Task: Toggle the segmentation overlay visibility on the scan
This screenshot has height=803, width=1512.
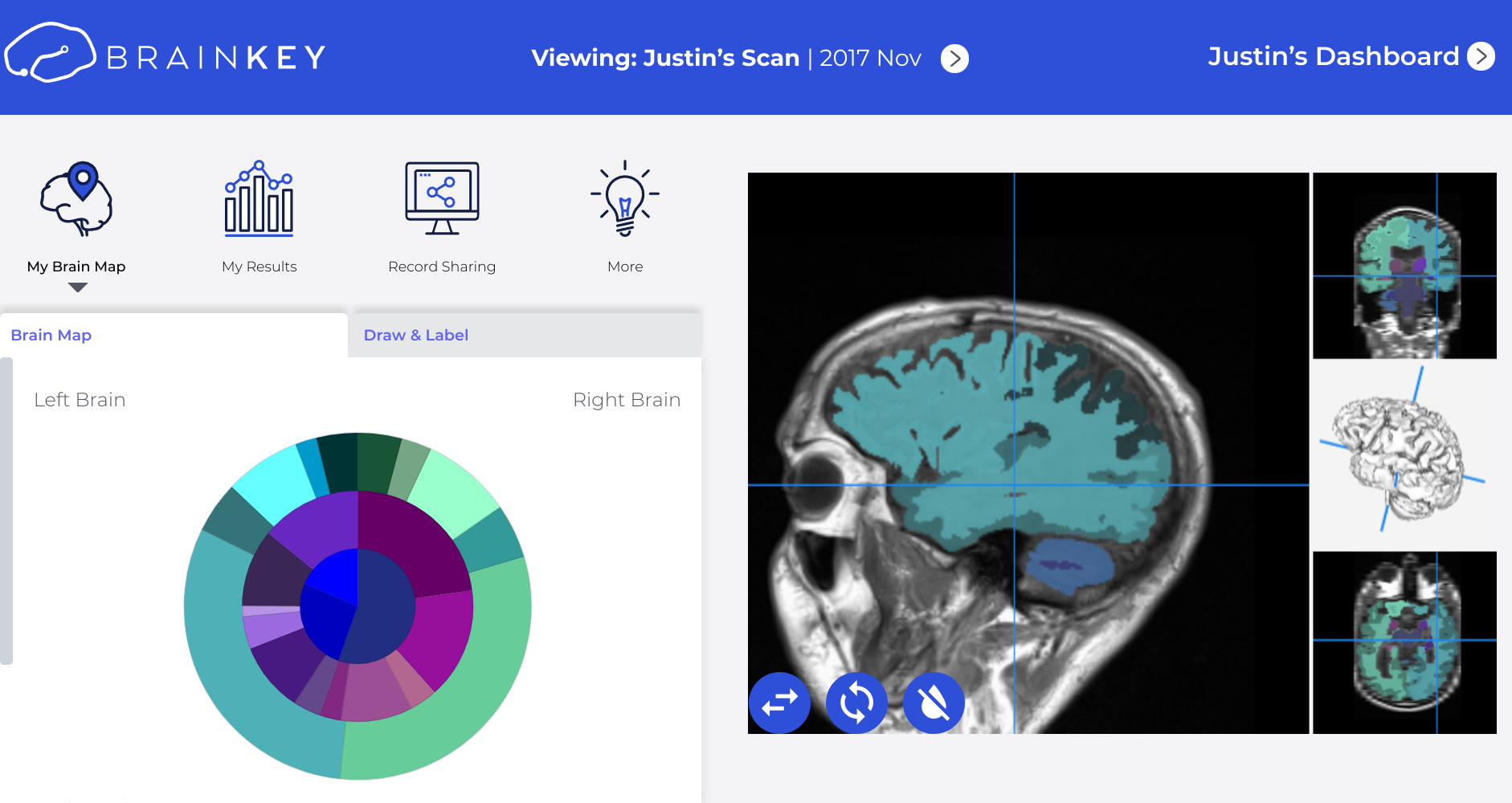Action: pos(934,702)
